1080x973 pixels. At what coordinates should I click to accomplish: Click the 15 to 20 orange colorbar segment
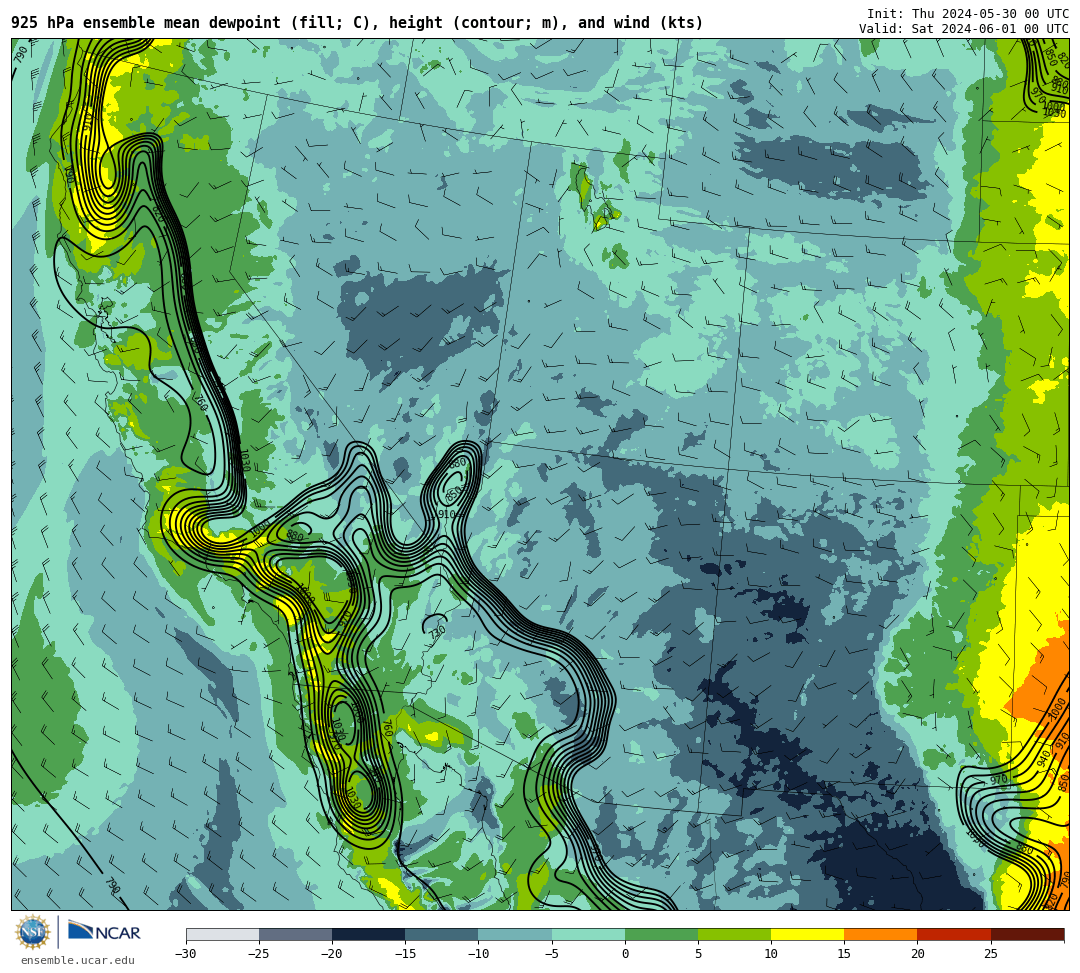tap(881, 934)
